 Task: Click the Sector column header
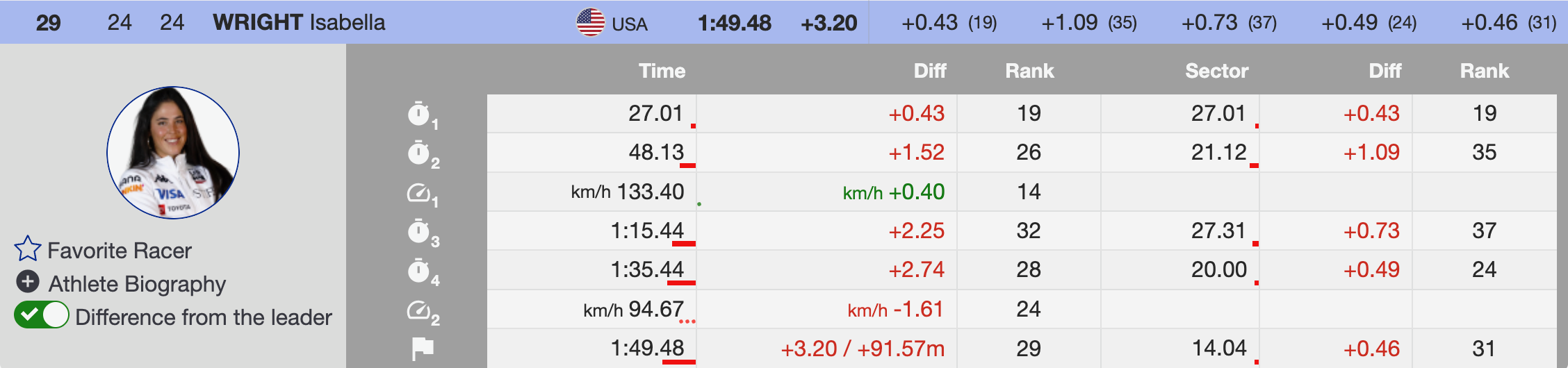[1216, 71]
